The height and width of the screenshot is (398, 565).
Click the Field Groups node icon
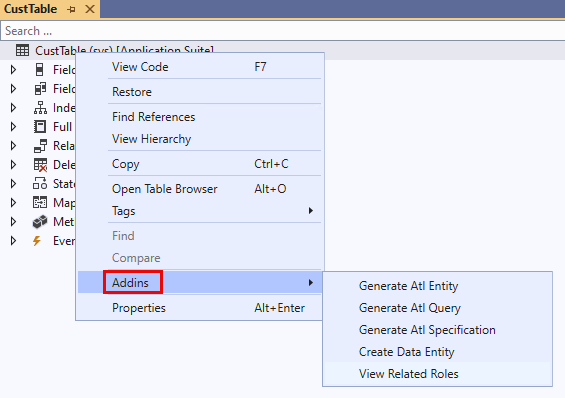coord(40,89)
